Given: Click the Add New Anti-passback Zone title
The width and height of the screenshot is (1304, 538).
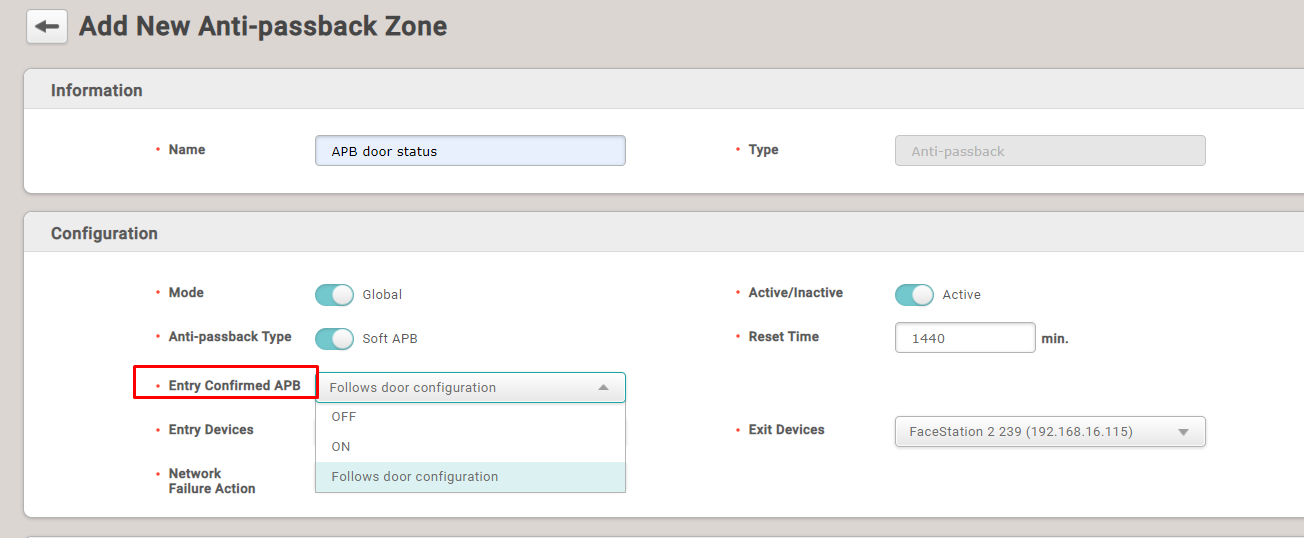Looking at the screenshot, I should [263, 27].
